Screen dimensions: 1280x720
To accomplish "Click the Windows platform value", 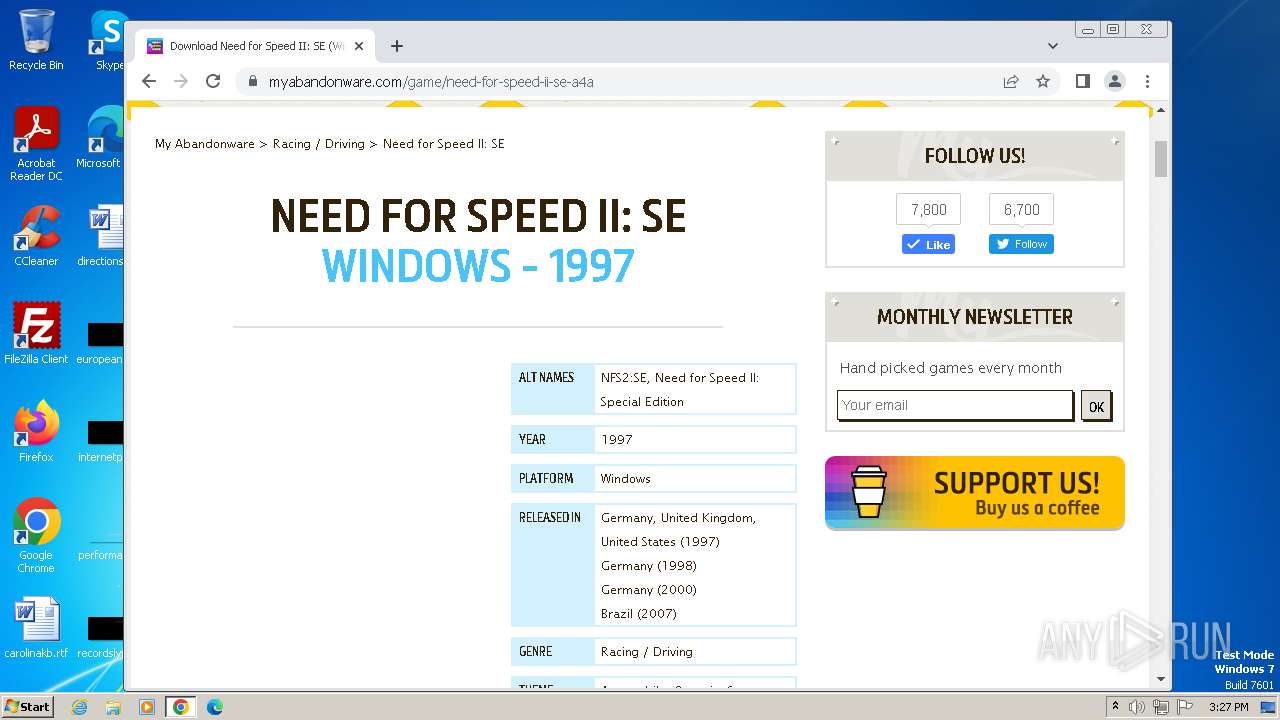I will point(625,479).
